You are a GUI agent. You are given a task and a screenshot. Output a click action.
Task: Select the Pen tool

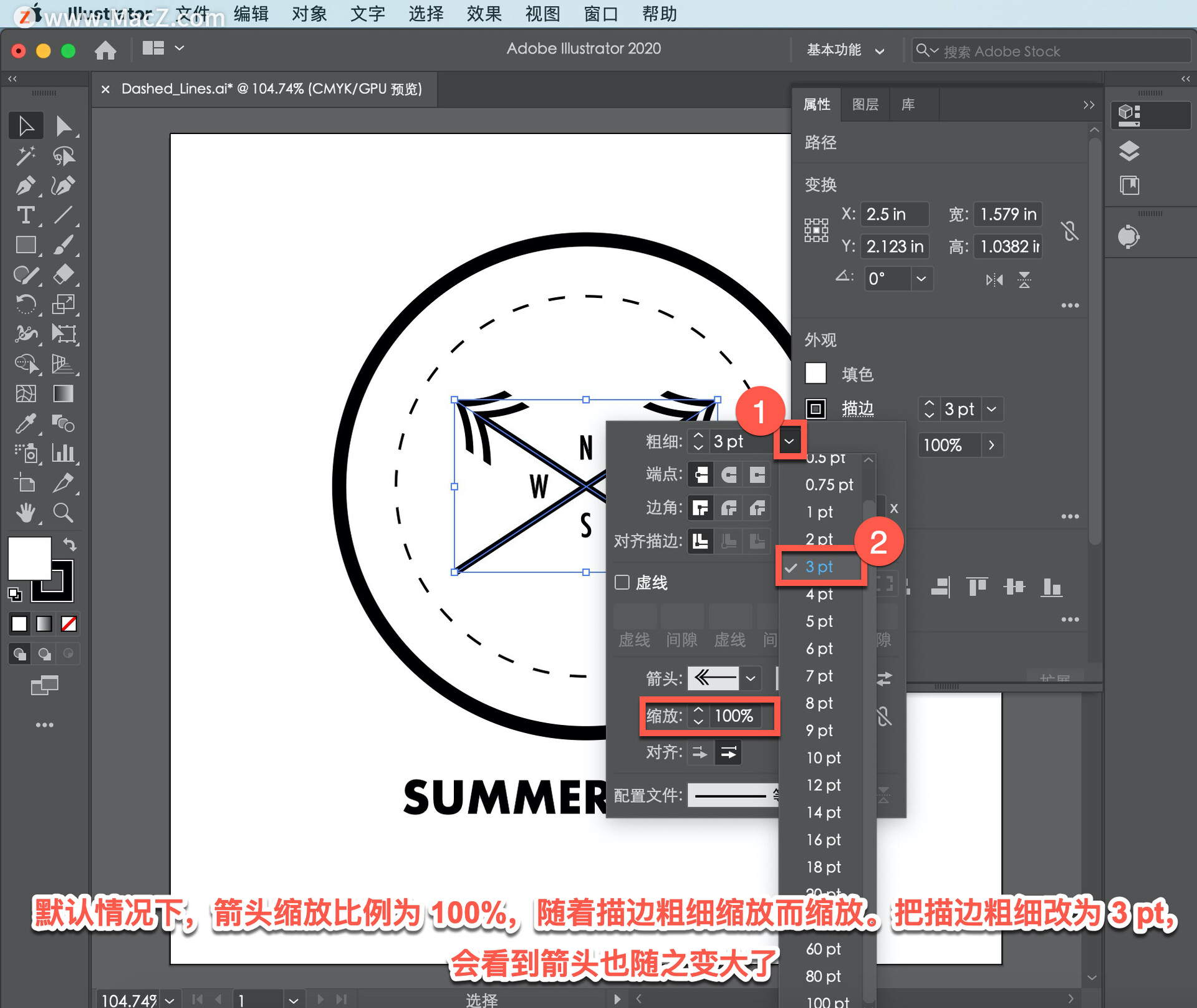point(26,185)
